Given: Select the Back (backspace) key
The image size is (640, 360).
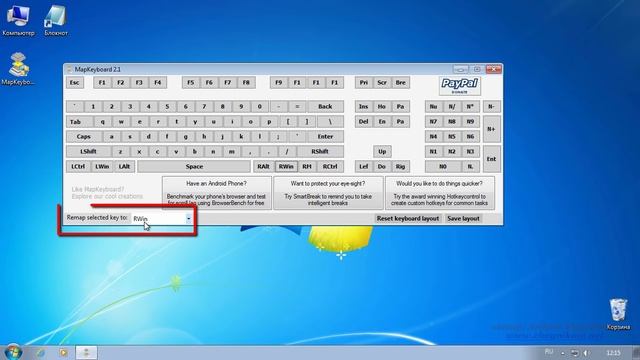Looking at the screenshot, I should click(x=325, y=107).
